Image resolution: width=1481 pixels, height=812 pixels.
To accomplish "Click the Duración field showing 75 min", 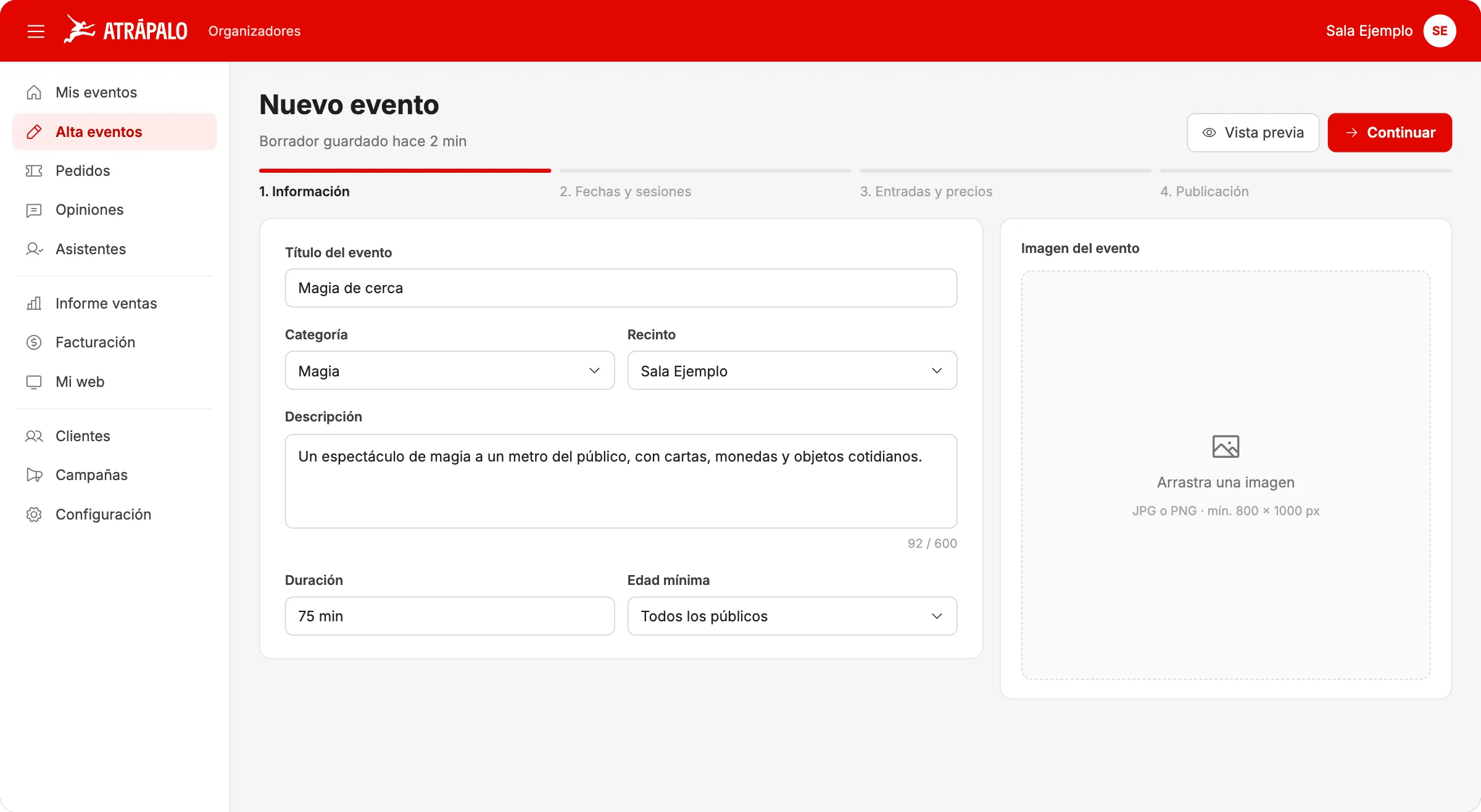I will [449, 616].
